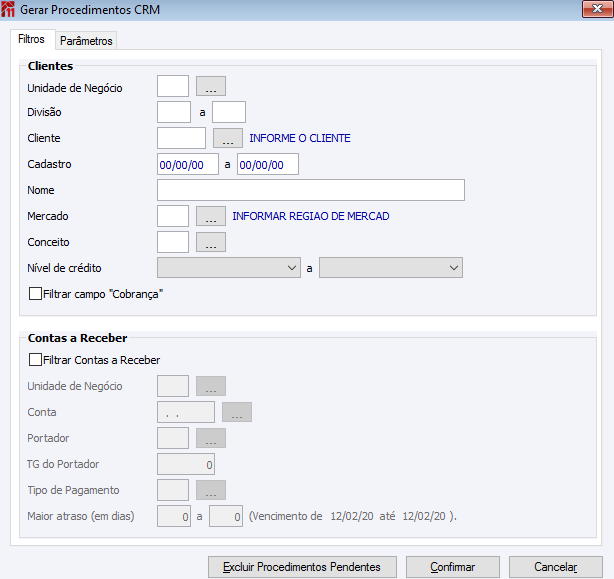Click the 'Clientes' group heading

(x=50, y=66)
